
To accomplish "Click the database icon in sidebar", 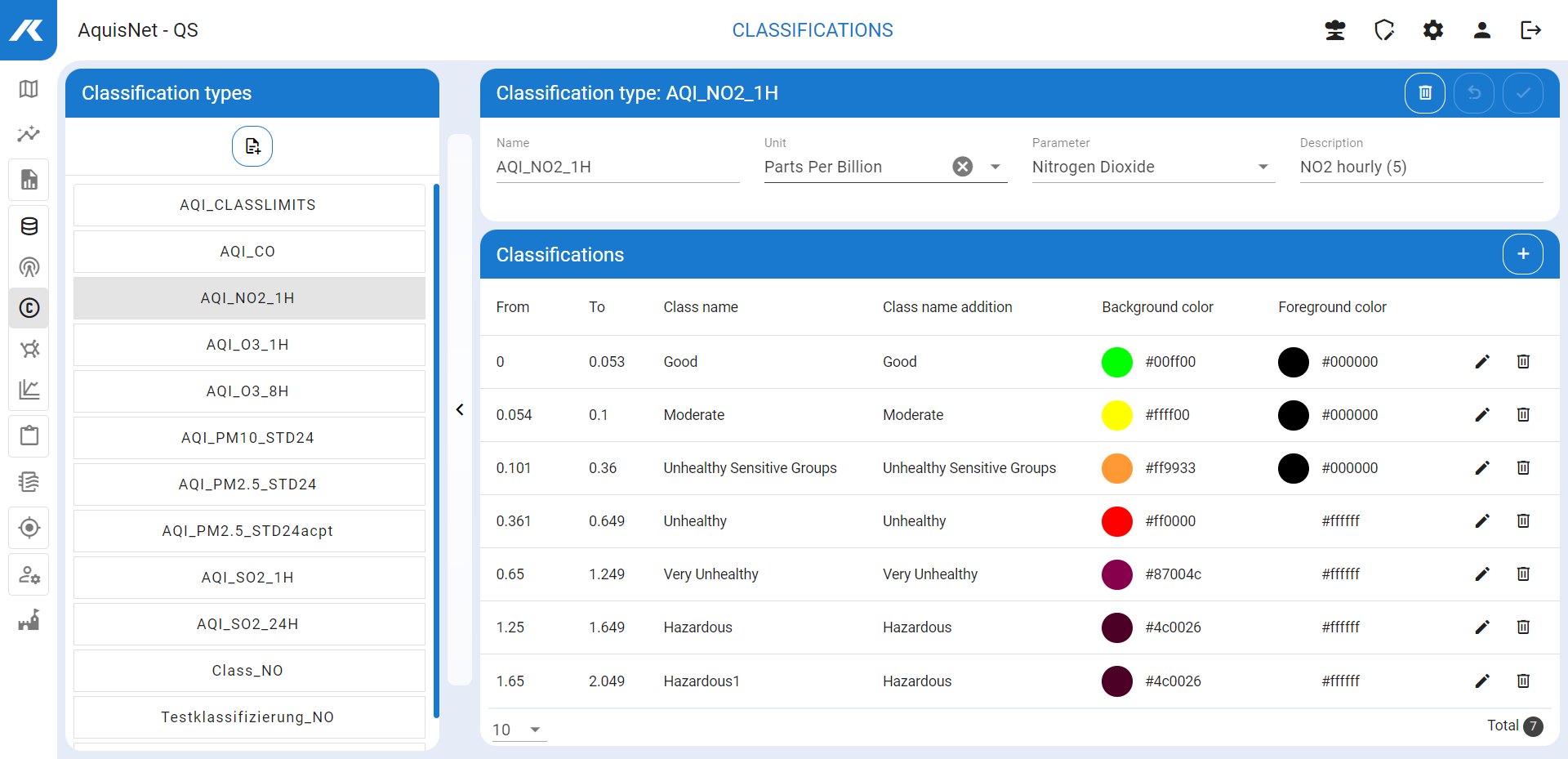I will [x=29, y=226].
